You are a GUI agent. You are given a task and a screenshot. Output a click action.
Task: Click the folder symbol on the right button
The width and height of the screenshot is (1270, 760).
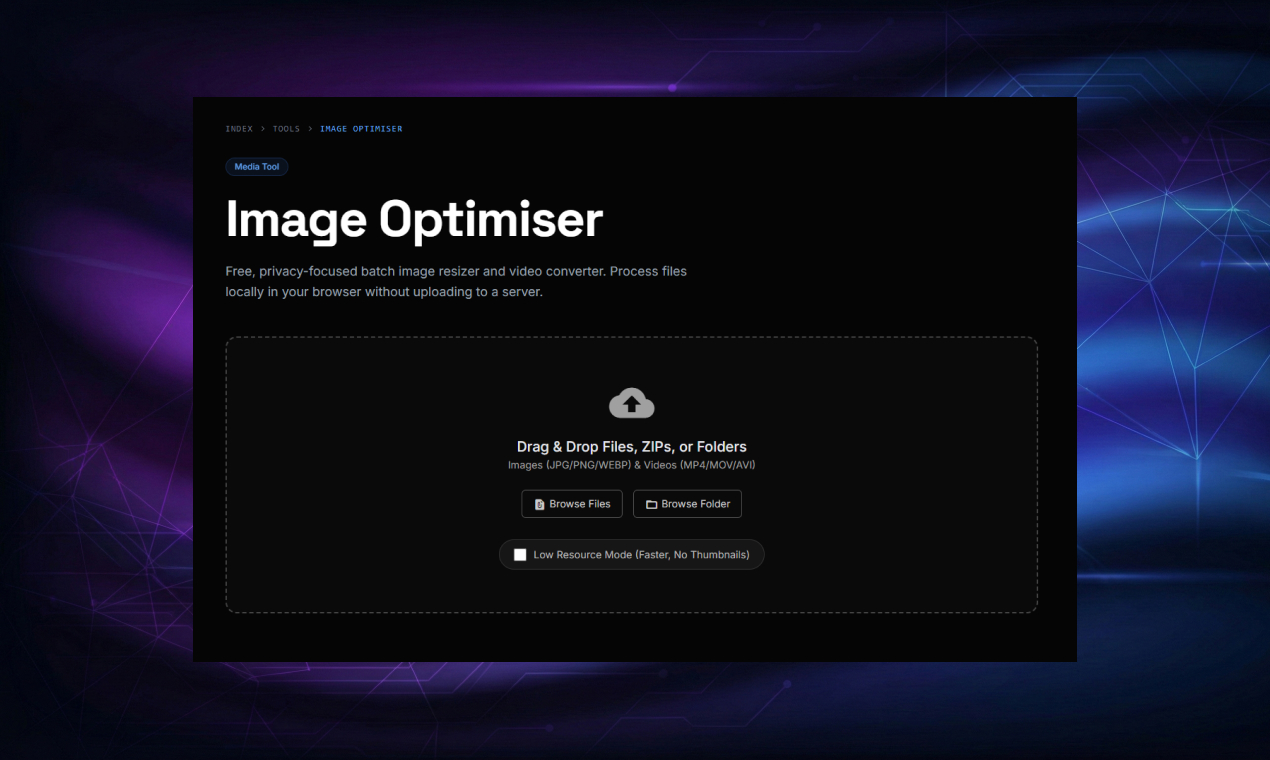click(652, 503)
